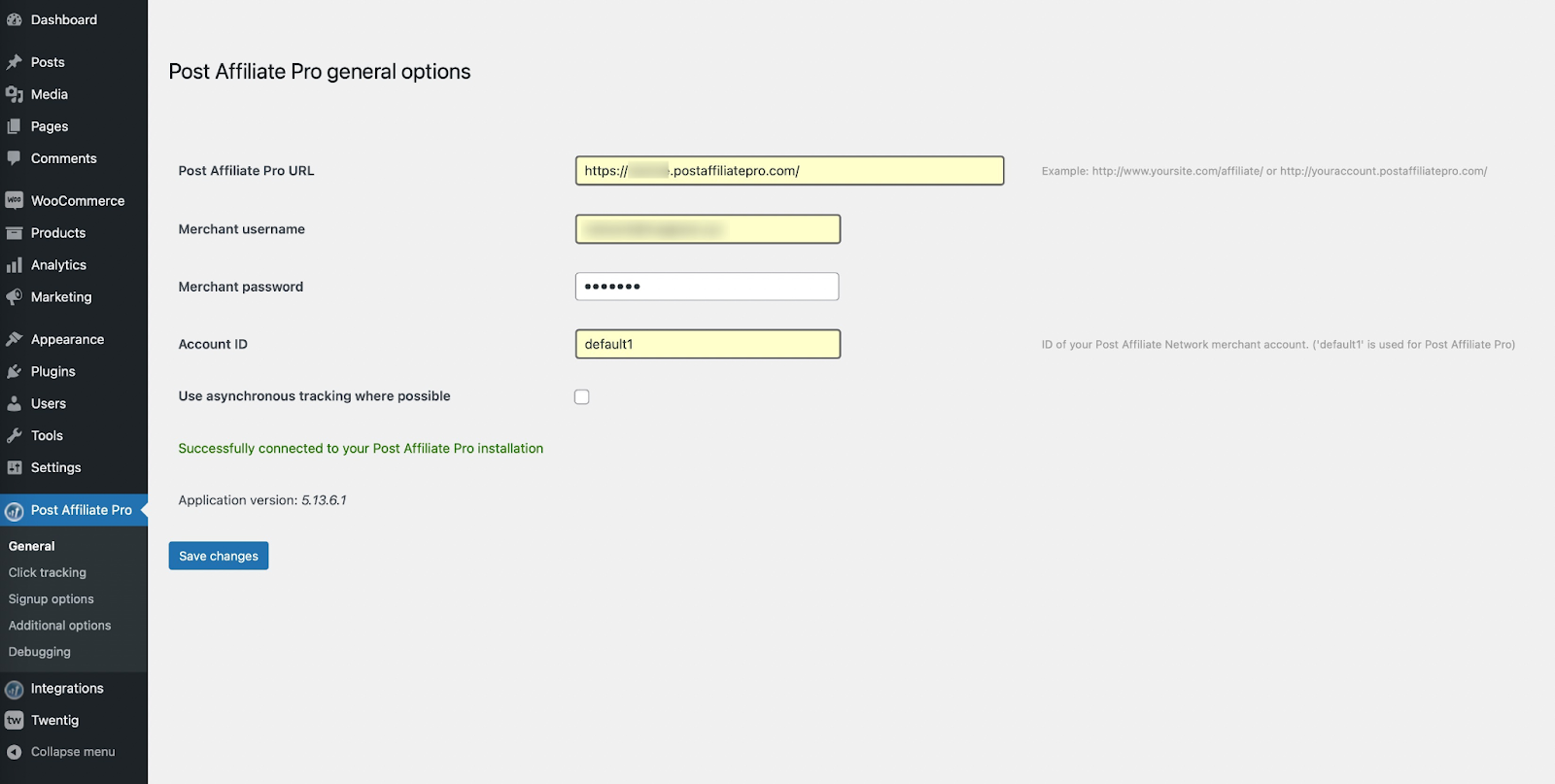Enable asynchronous tracking checkbox
This screenshot has width=1555, height=784.
[581, 396]
